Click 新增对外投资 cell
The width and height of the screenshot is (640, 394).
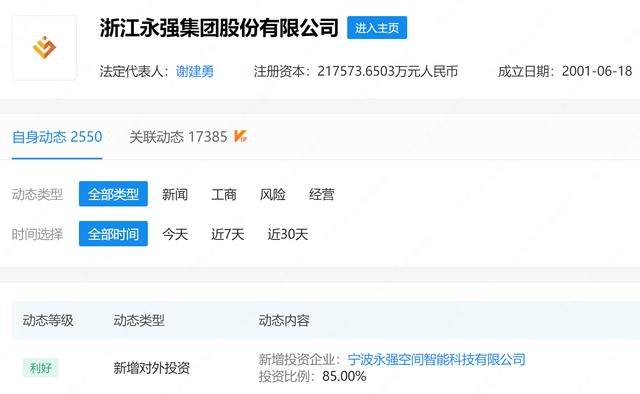(152, 368)
